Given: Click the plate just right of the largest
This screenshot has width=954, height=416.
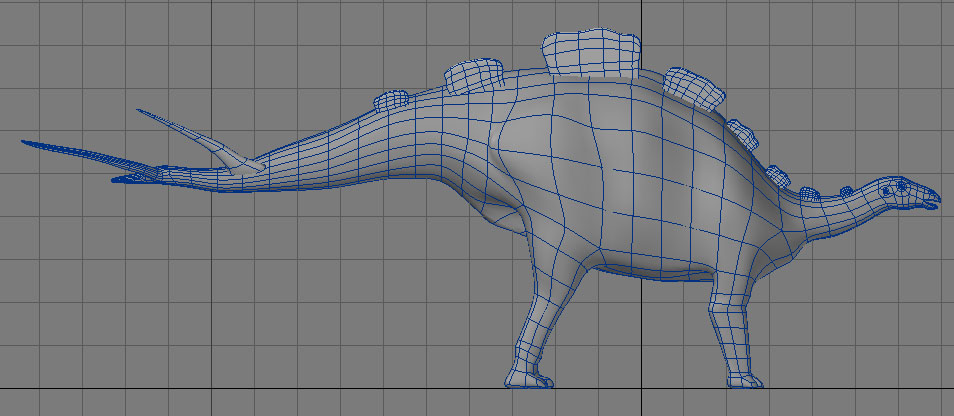Looking at the screenshot, I should (693, 88).
